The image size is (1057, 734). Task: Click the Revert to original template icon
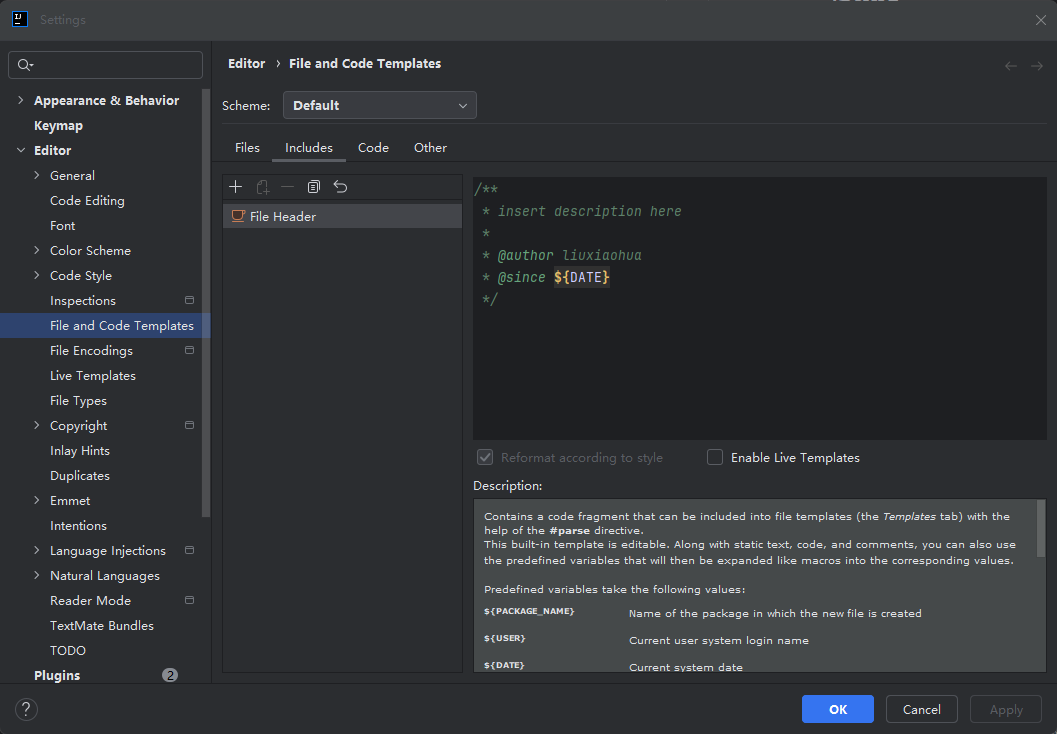[340, 187]
